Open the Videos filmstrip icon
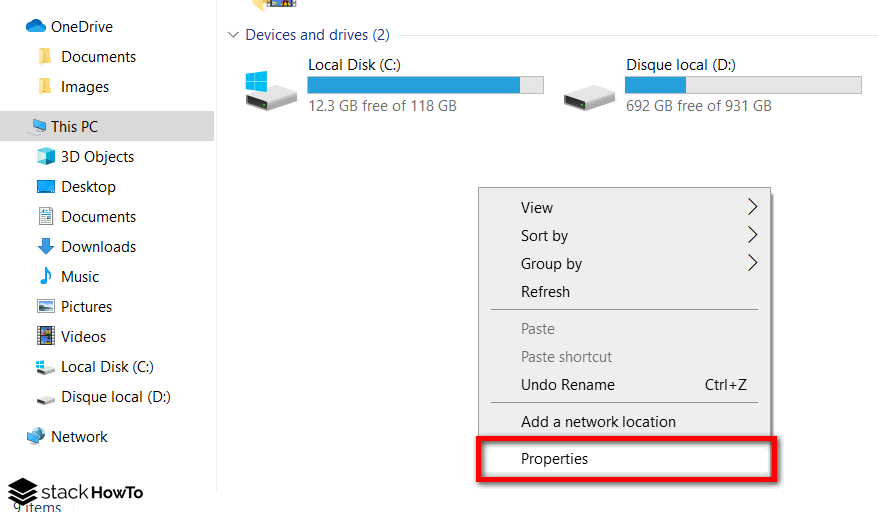878x512 pixels. click(46, 336)
